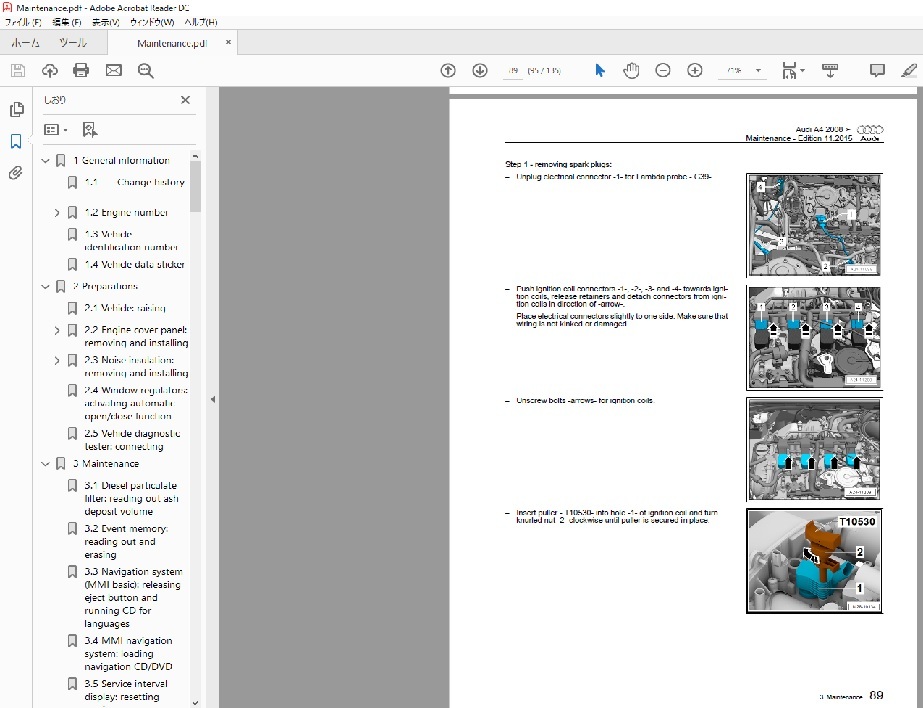923x708 pixels.
Task: Go to previous page with up arrow
Action: point(448,71)
